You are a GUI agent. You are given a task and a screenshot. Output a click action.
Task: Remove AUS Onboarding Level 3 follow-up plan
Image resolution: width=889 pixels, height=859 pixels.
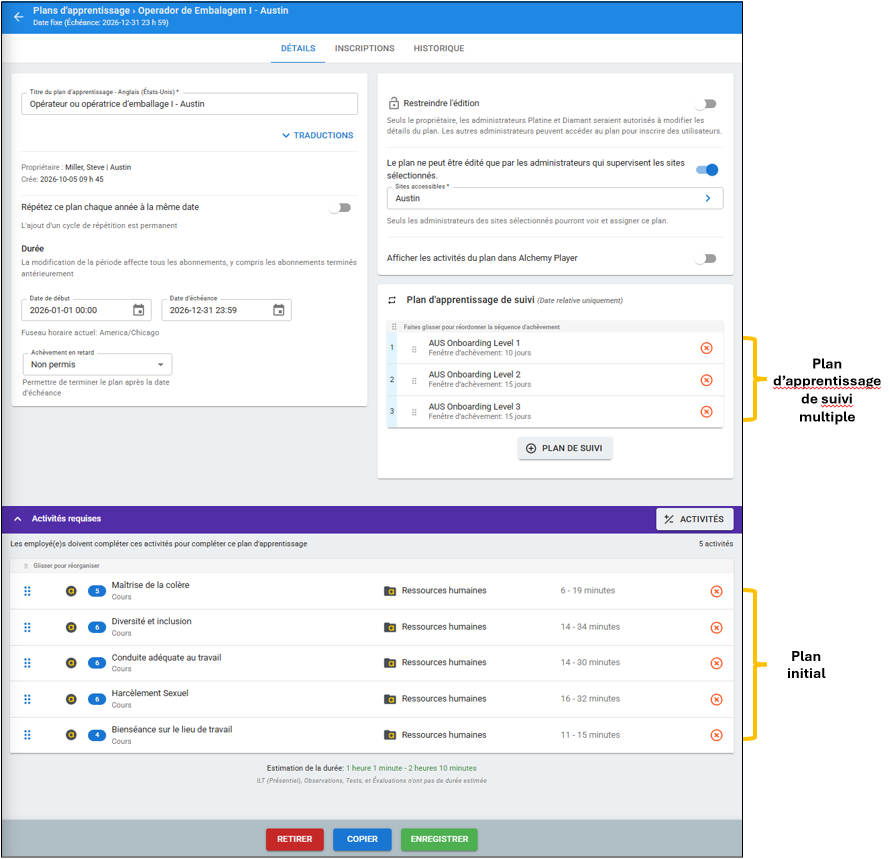[x=706, y=412]
